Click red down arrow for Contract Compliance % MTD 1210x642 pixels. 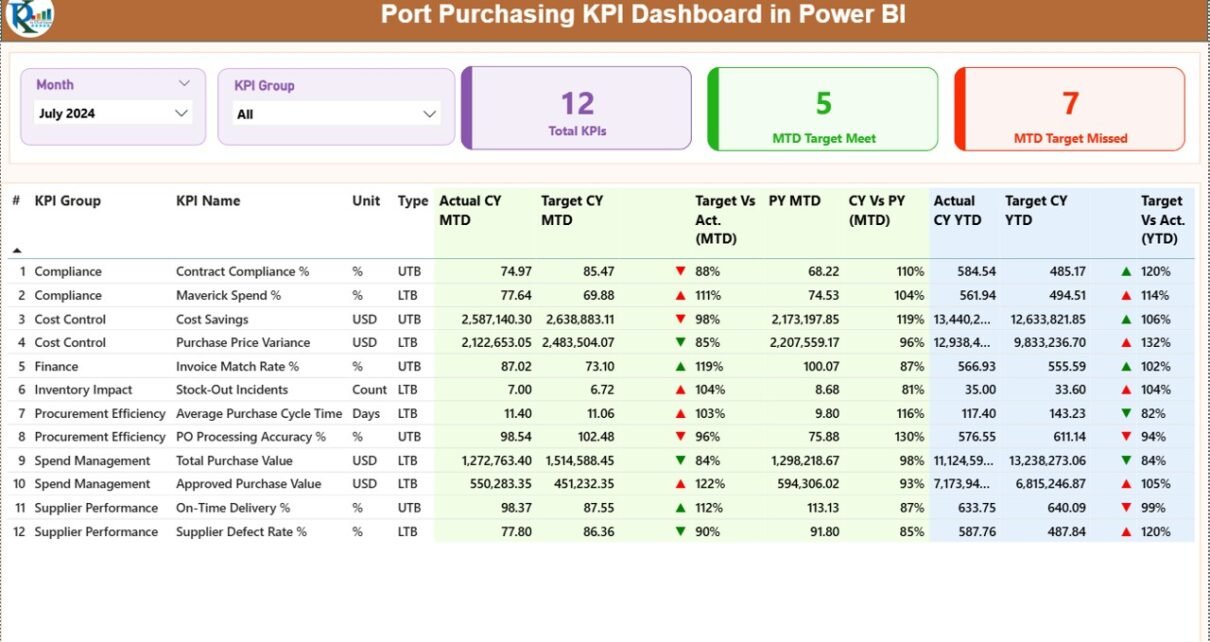click(680, 271)
